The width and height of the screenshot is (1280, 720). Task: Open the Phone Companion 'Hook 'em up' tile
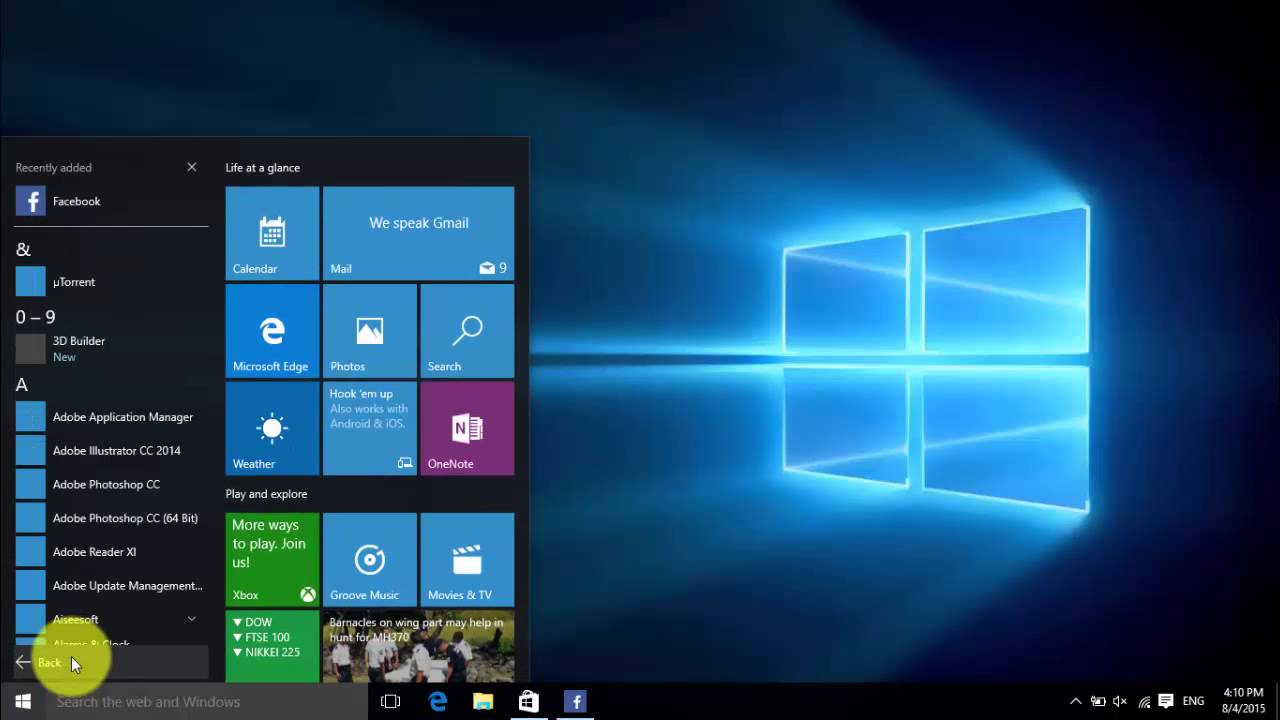(369, 428)
